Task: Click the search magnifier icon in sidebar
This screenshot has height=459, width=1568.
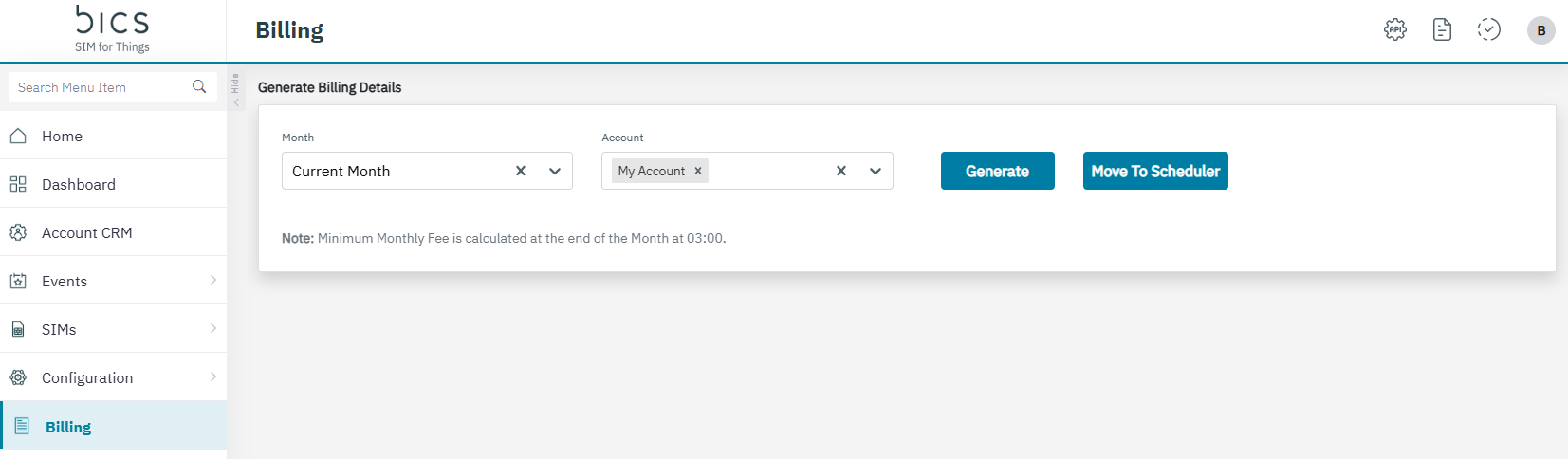Action: pos(199,86)
